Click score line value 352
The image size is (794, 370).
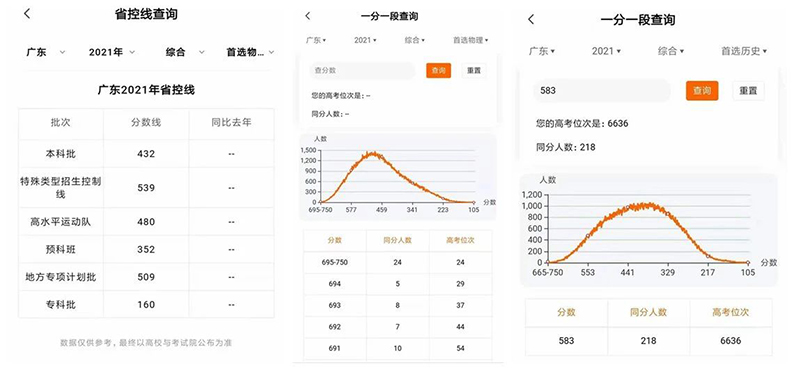click(x=146, y=250)
